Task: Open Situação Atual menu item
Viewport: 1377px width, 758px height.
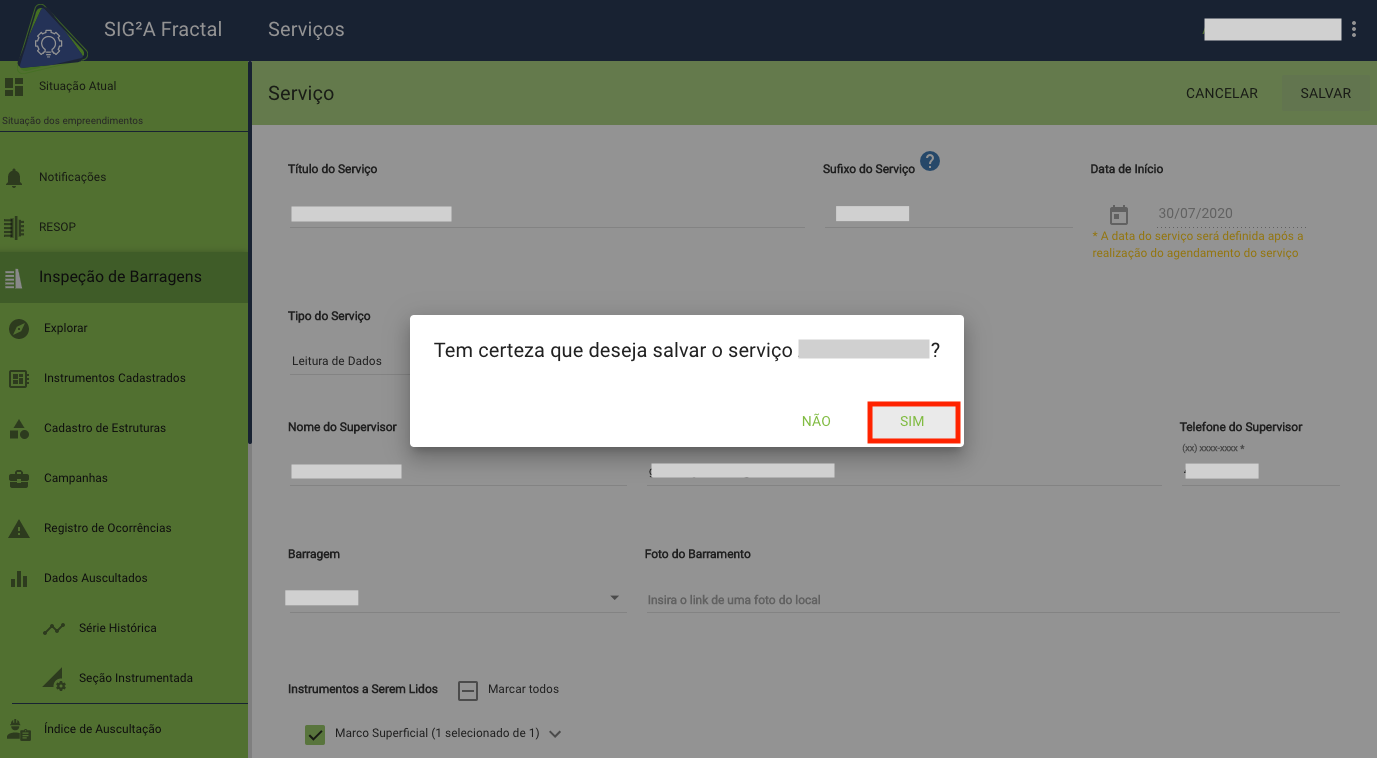Action: pyautogui.click(x=78, y=86)
